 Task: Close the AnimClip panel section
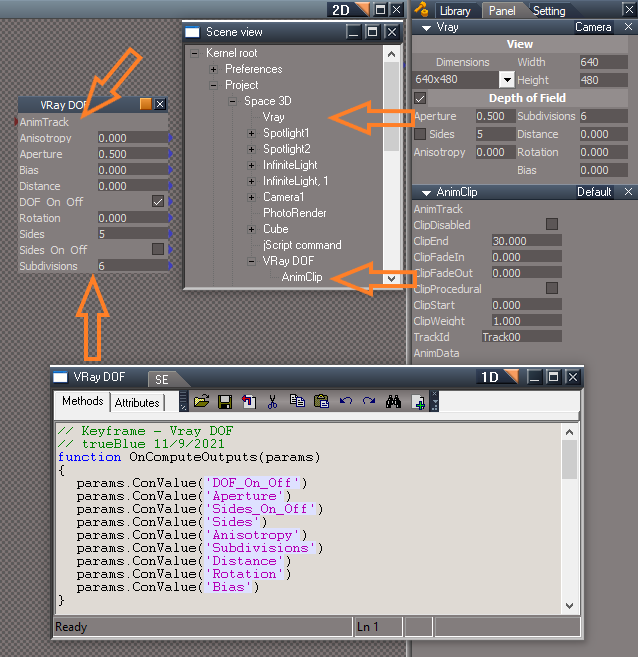628,192
